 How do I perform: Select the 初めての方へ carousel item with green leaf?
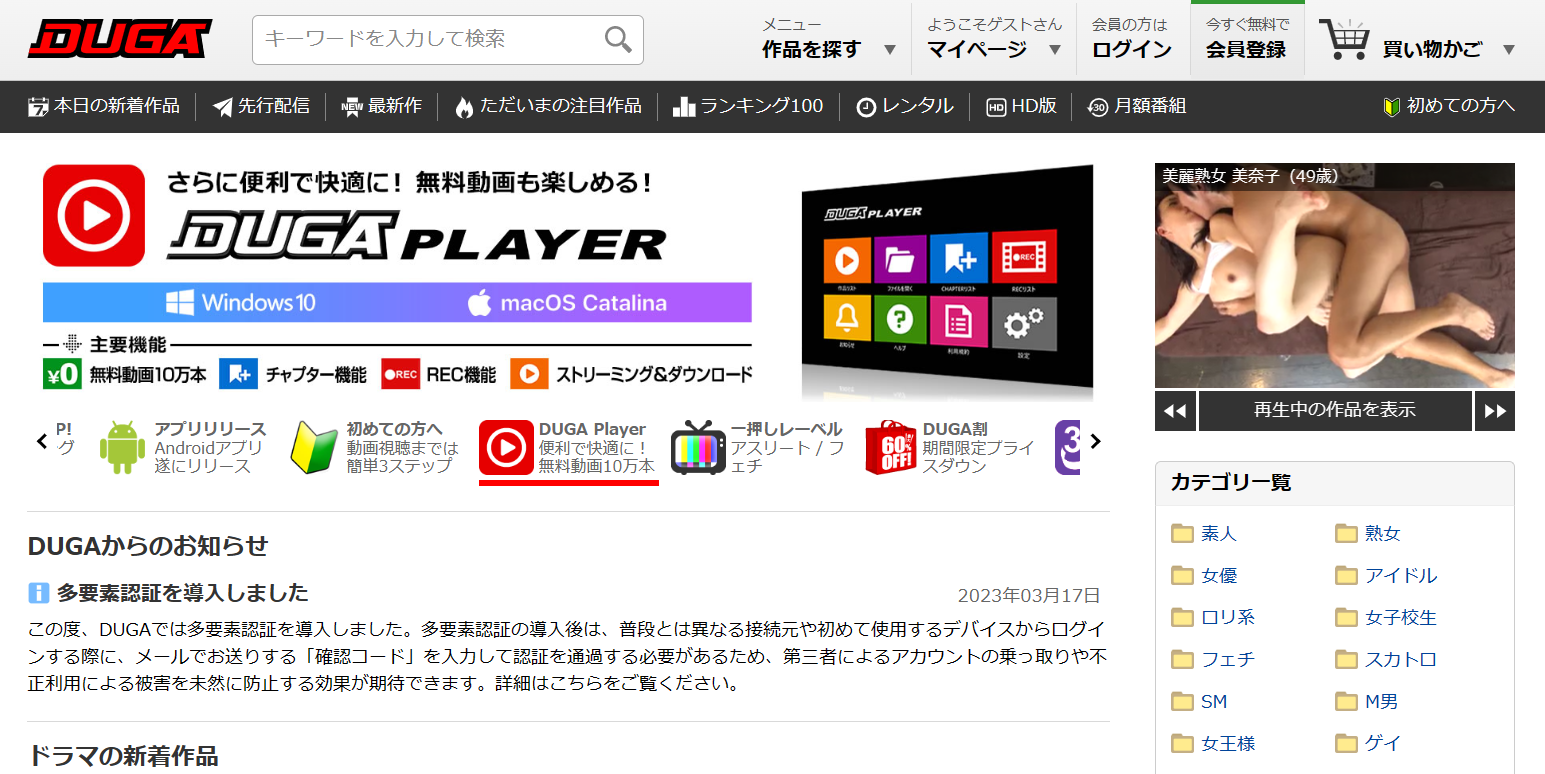(x=376, y=447)
